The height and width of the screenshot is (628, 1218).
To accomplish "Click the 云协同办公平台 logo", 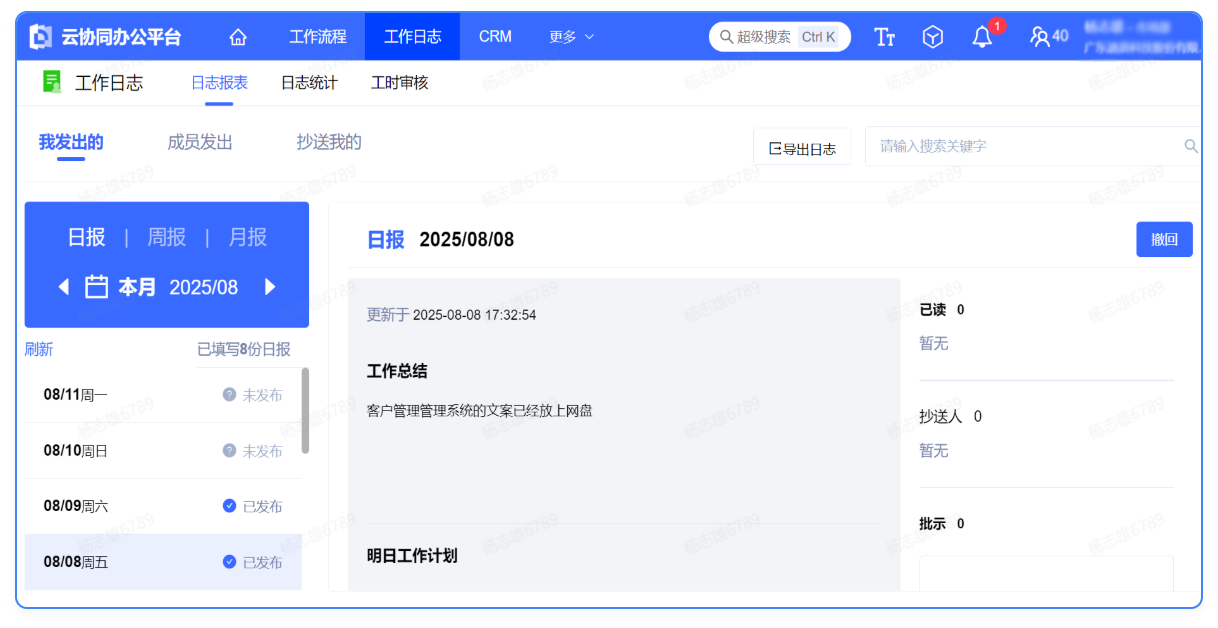I will tap(106, 37).
